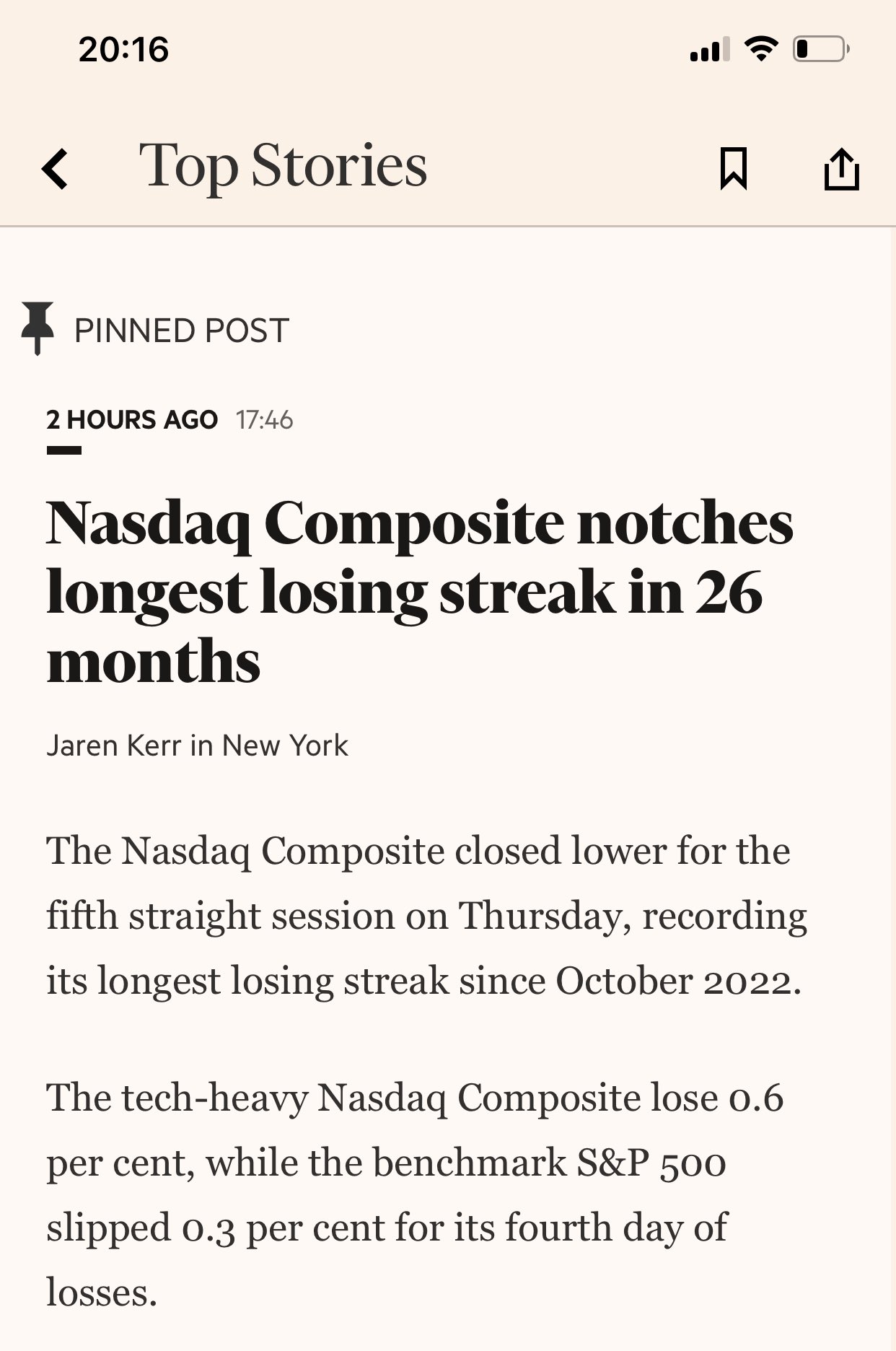The width and height of the screenshot is (896, 1351).
Task: Tap the back chevron arrow
Action: (55, 169)
